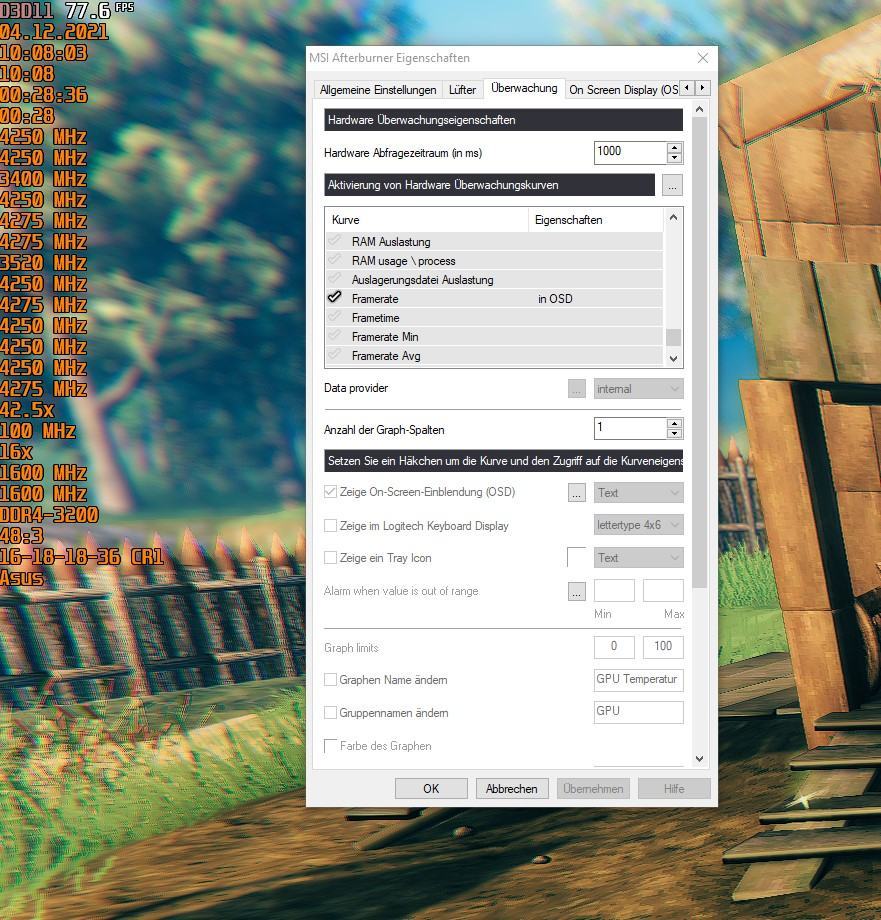Viewport: 881px width, 920px height.
Task: Select the Überwachung tab
Action: tap(524, 88)
